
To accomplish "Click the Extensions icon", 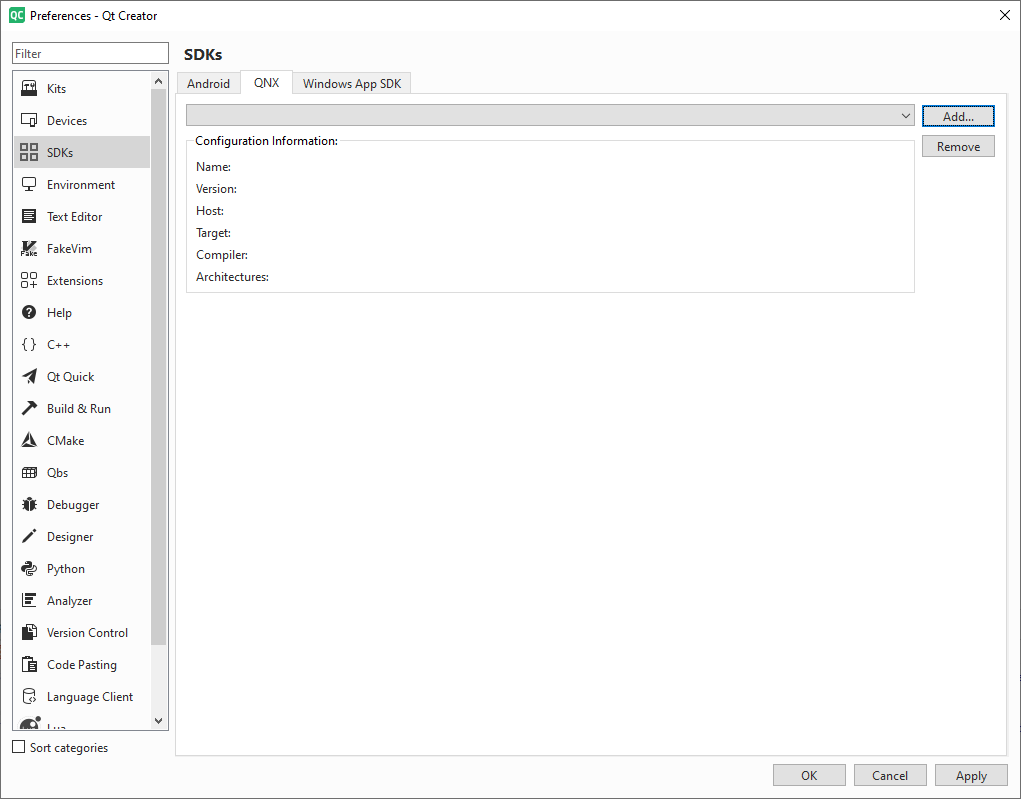I will [29, 280].
